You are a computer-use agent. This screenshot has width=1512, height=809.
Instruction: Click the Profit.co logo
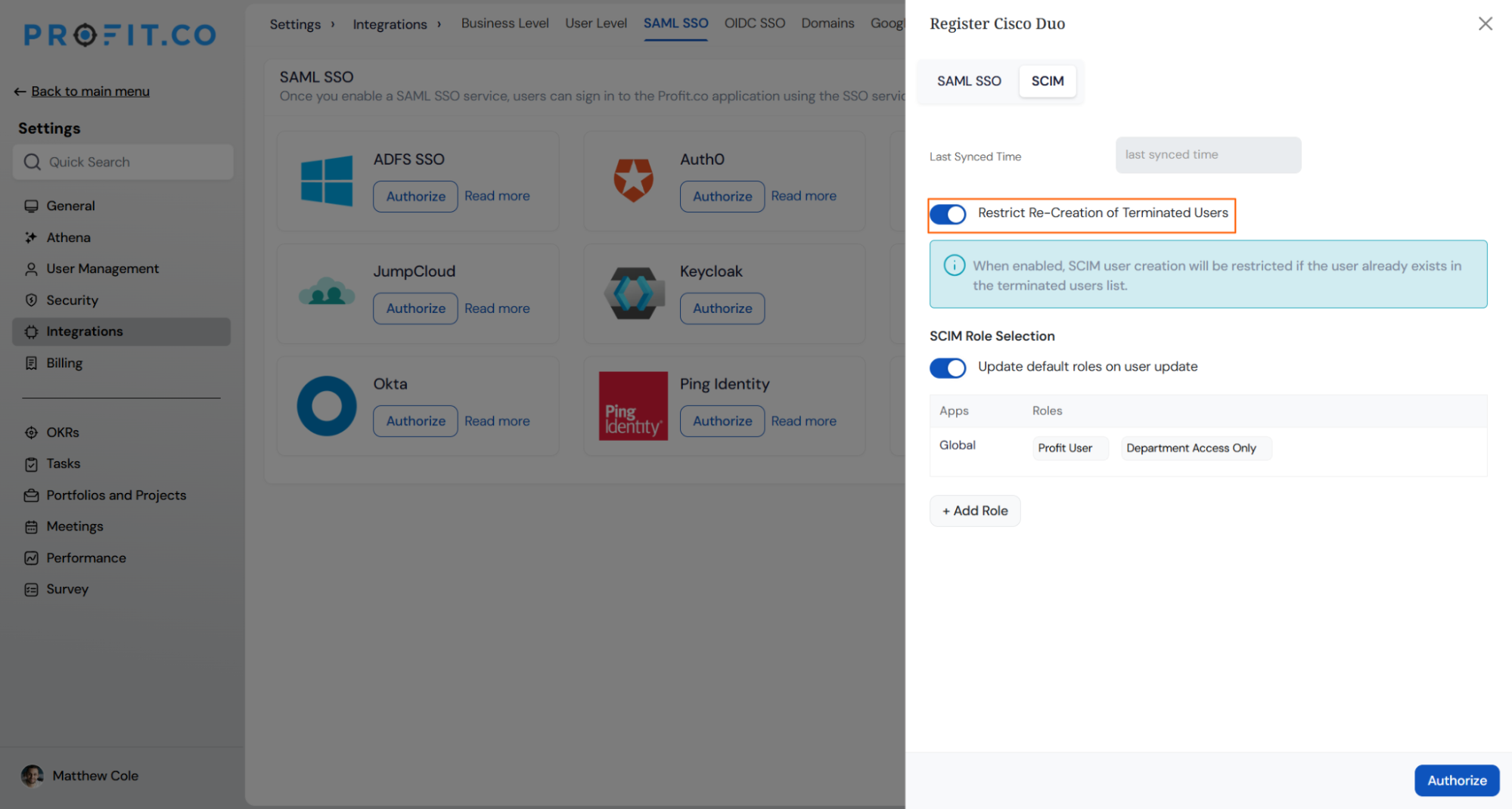pyautogui.click(x=120, y=35)
